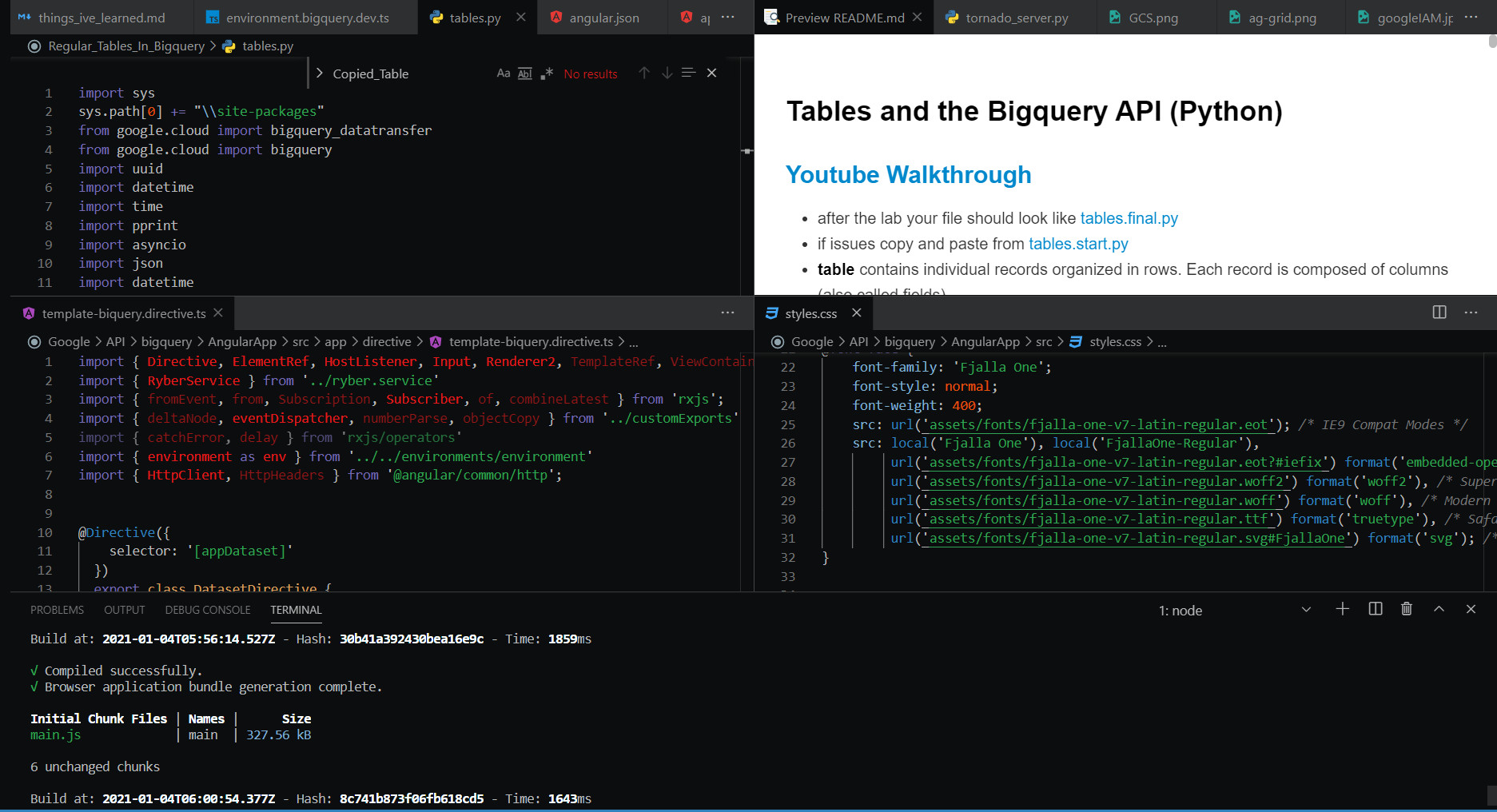Select the TERMINAL panel tab

[x=296, y=610]
